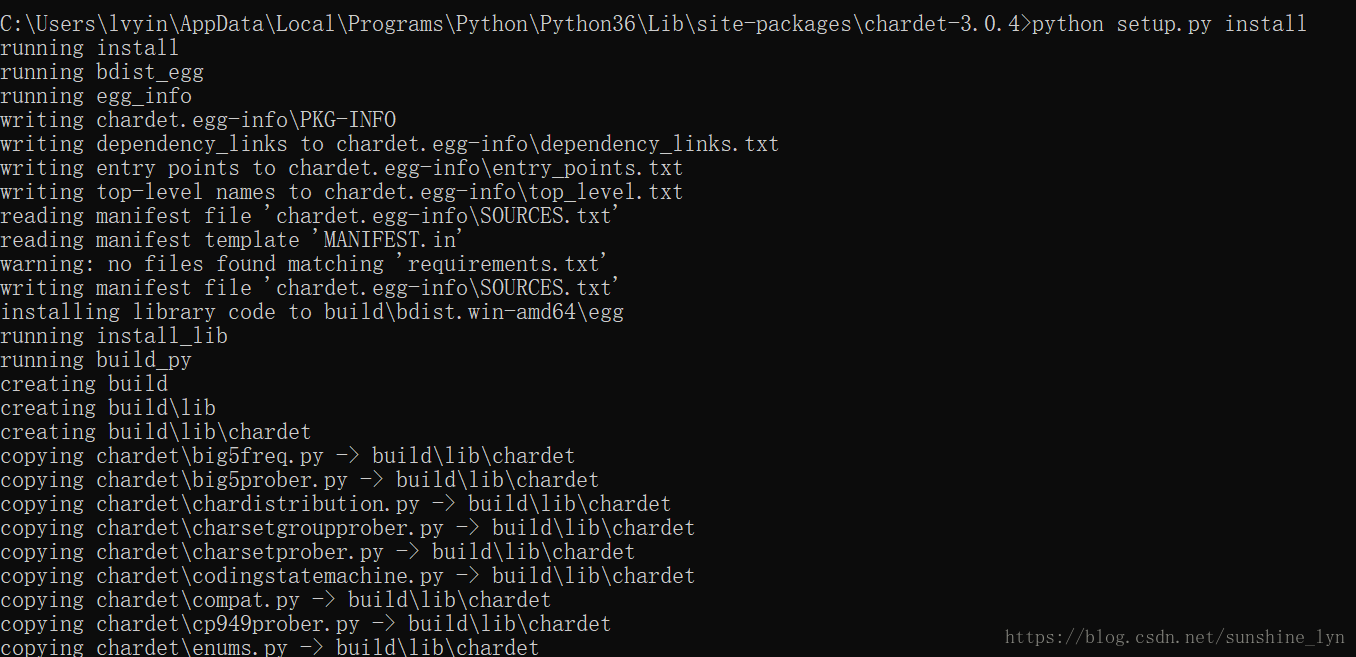Click the top_level.txt output line

coord(342,192)
